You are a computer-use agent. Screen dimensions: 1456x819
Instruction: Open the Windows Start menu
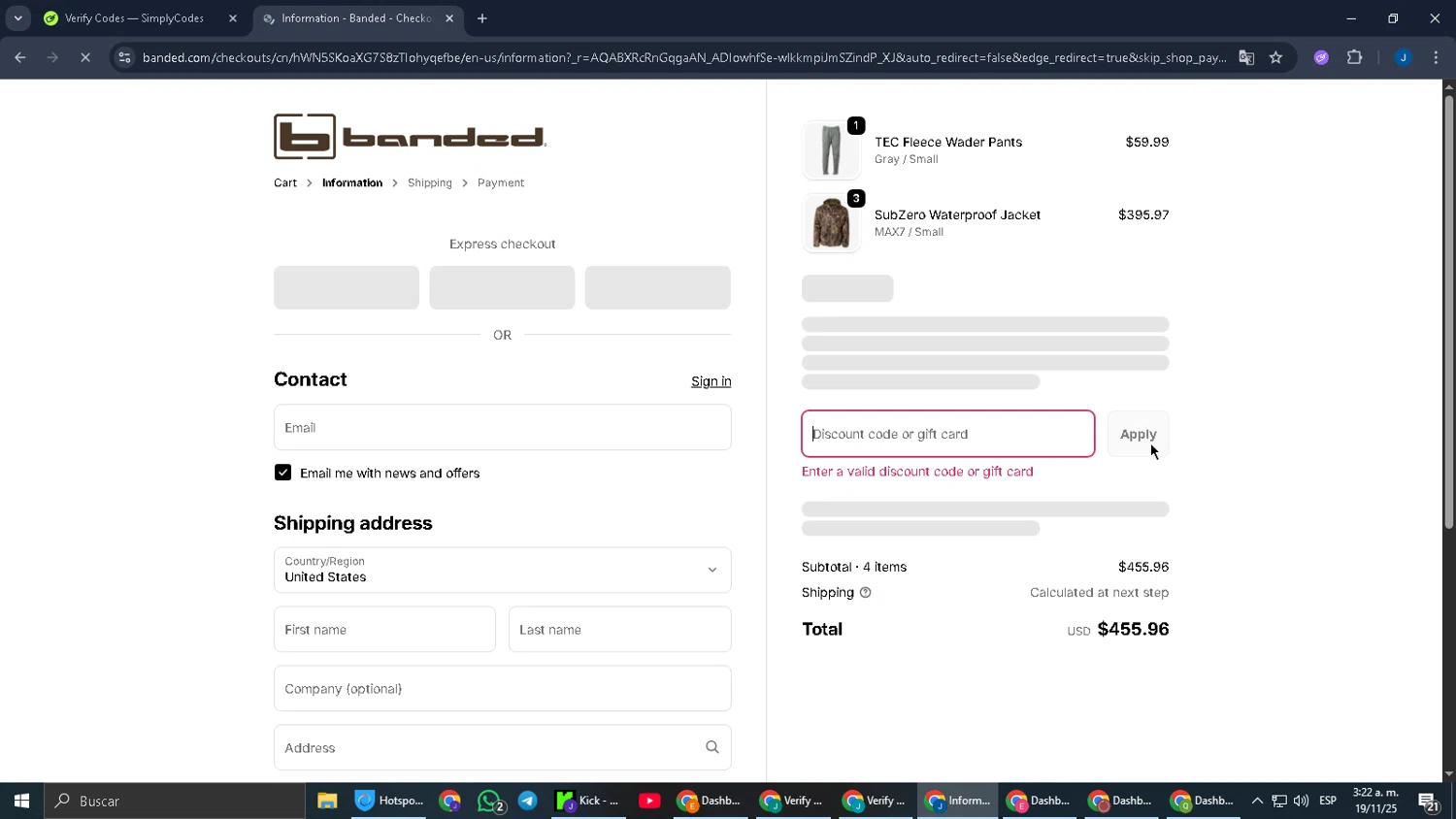(21, 801)
